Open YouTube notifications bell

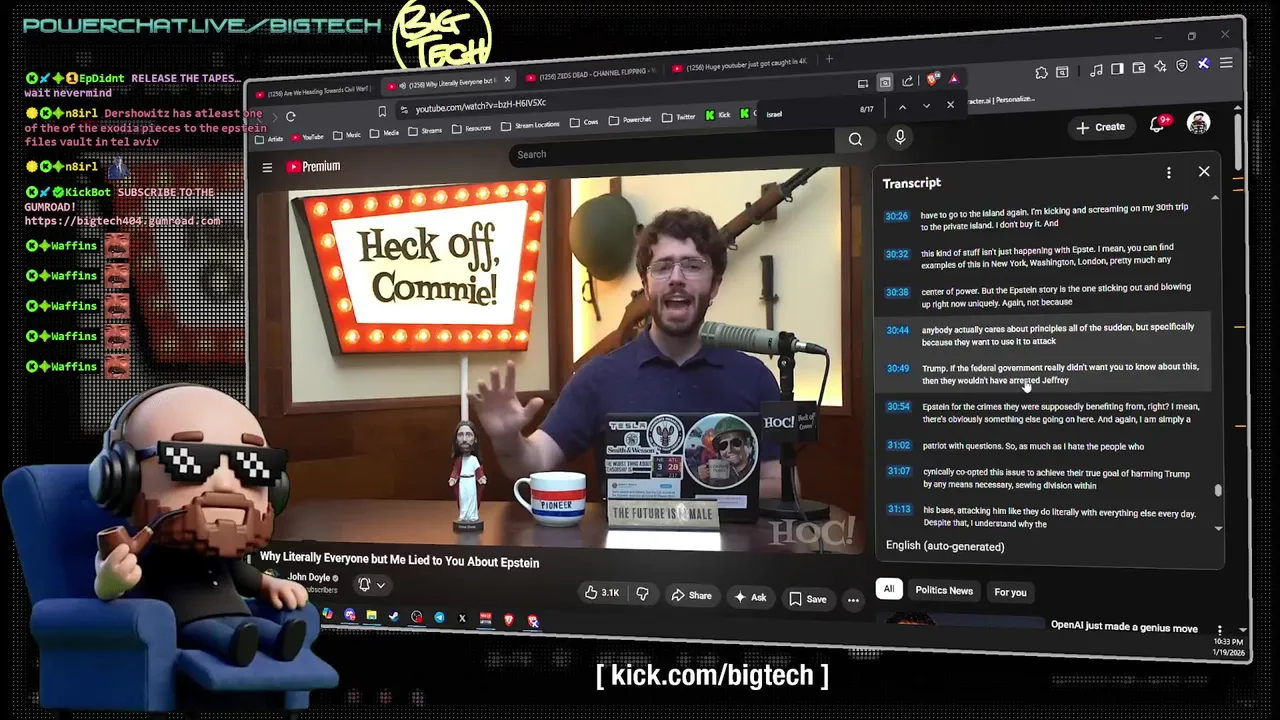click(1158, 125)
